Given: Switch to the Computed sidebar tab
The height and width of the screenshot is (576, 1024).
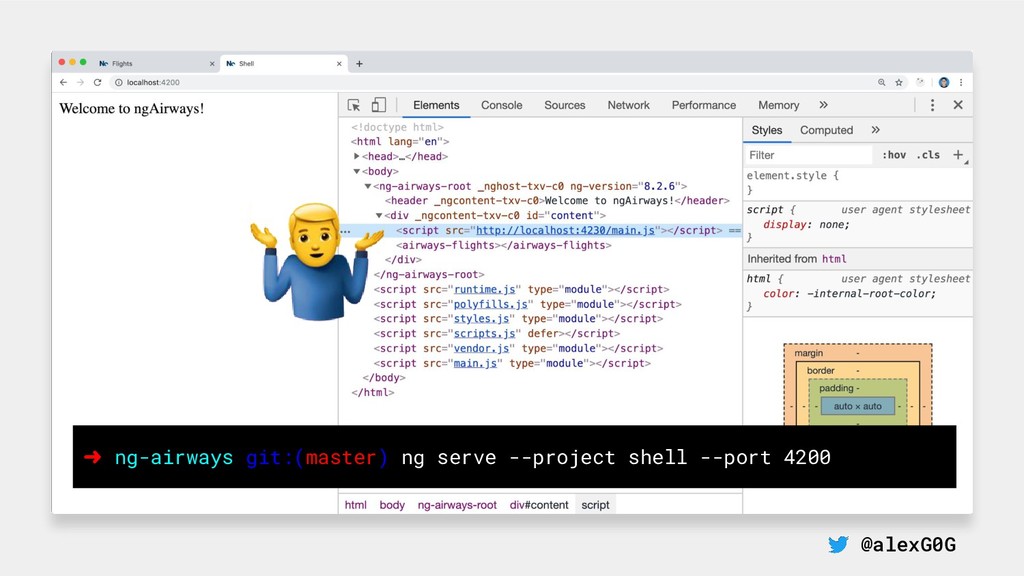Looking at the screenshot, I should pos(826,130).
